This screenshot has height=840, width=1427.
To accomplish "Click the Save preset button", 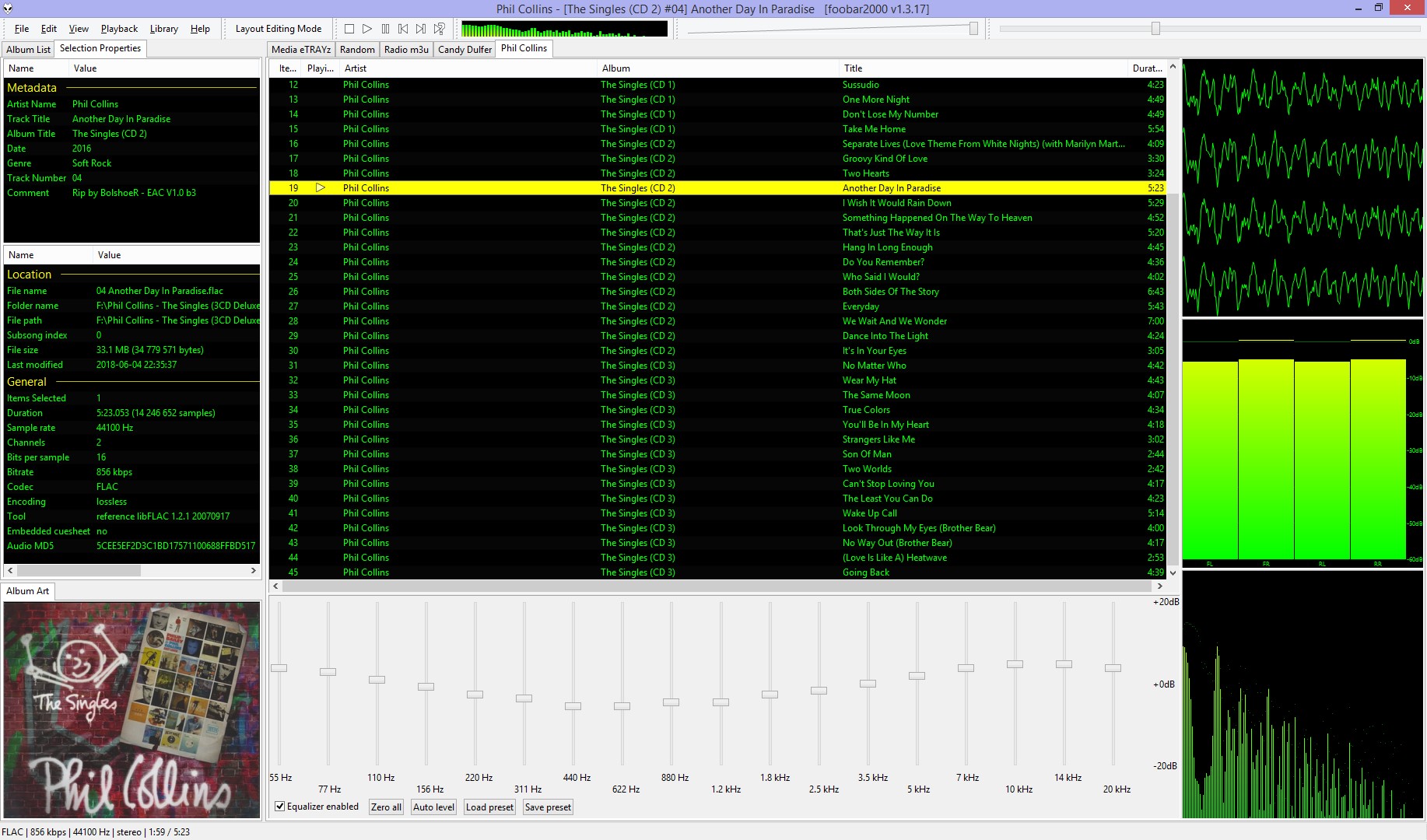I will pyautogui.click(x=547, y=807).
